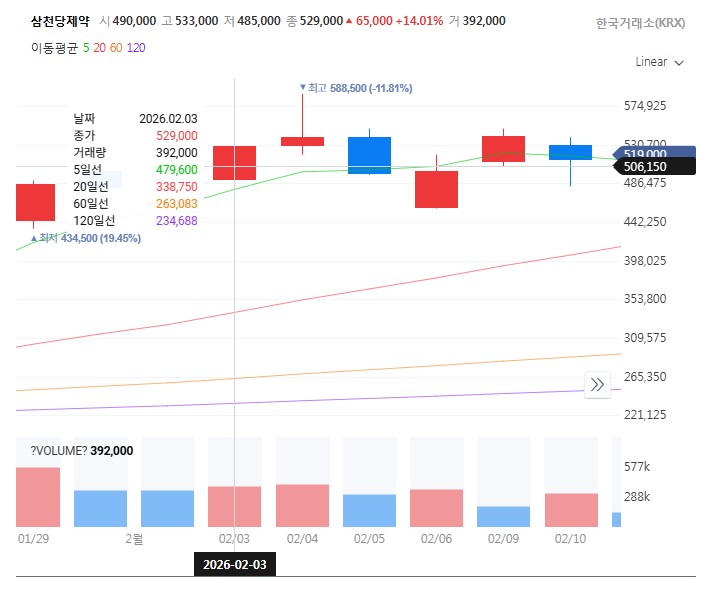Image resolution: width=702 pixels, height=591 pixels.
Task: Select the 02/10 blue candlestick
Action: [570, 153]
